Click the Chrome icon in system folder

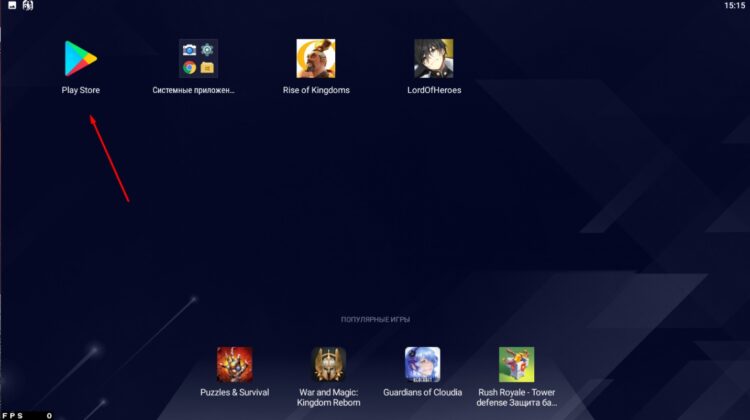(189, 68)
